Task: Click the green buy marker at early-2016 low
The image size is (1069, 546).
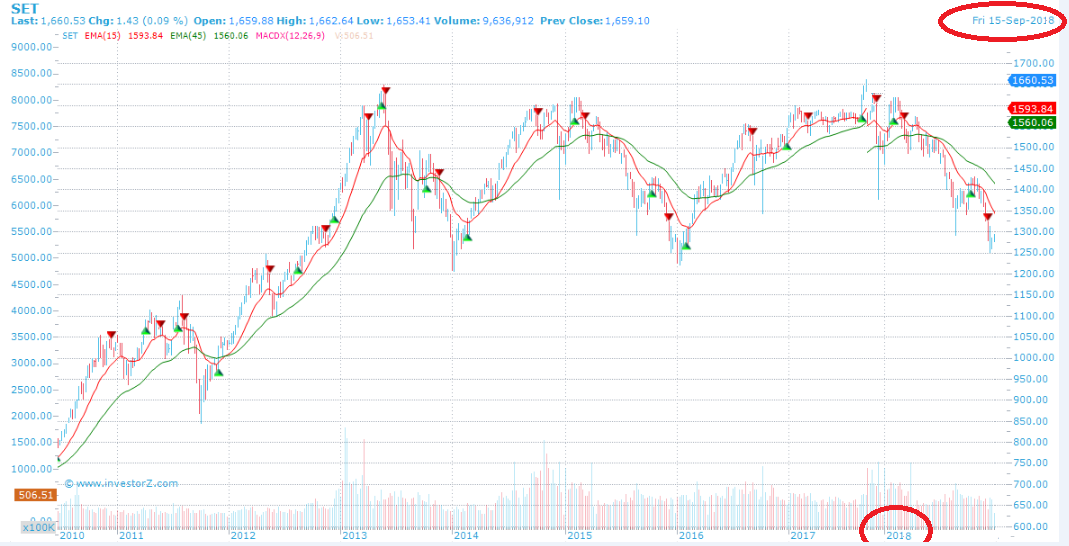Action: 686,245
